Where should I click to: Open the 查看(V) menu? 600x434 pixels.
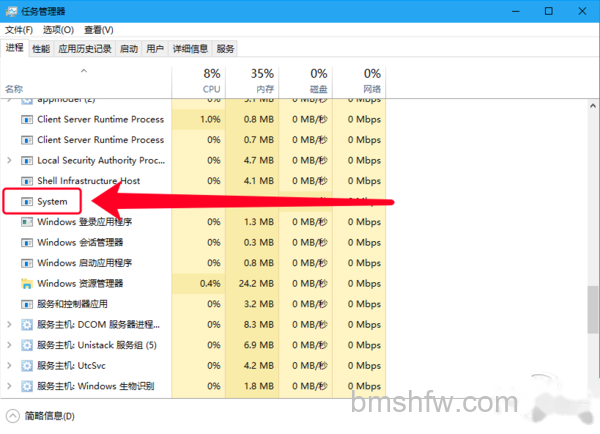click(x=99, y=30)
